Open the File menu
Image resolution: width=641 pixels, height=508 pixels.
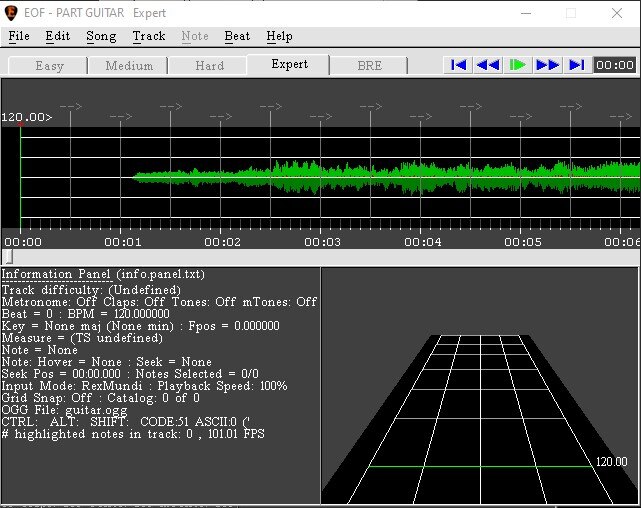18,36
